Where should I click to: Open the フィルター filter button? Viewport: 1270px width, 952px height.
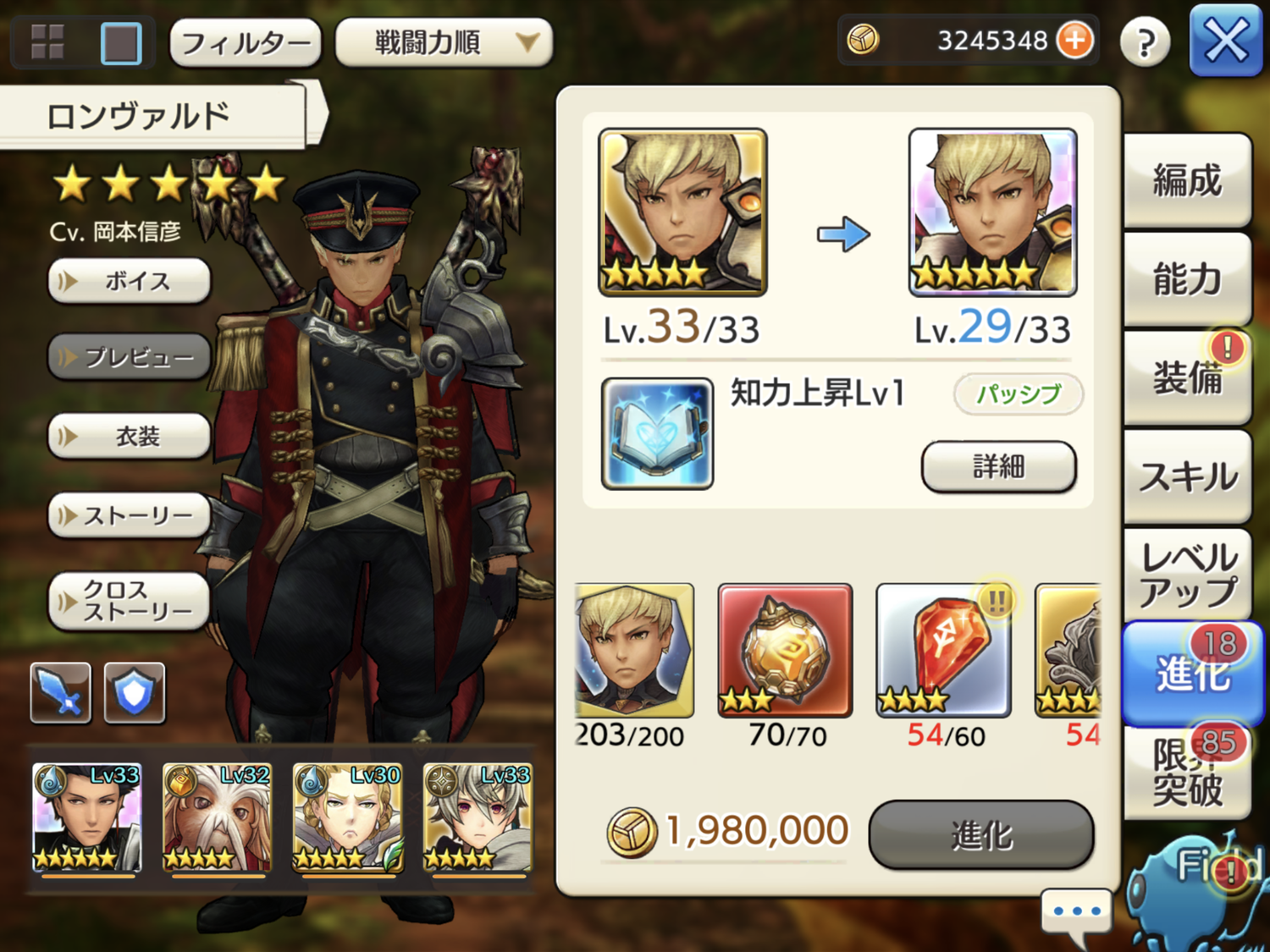(246, 42)
